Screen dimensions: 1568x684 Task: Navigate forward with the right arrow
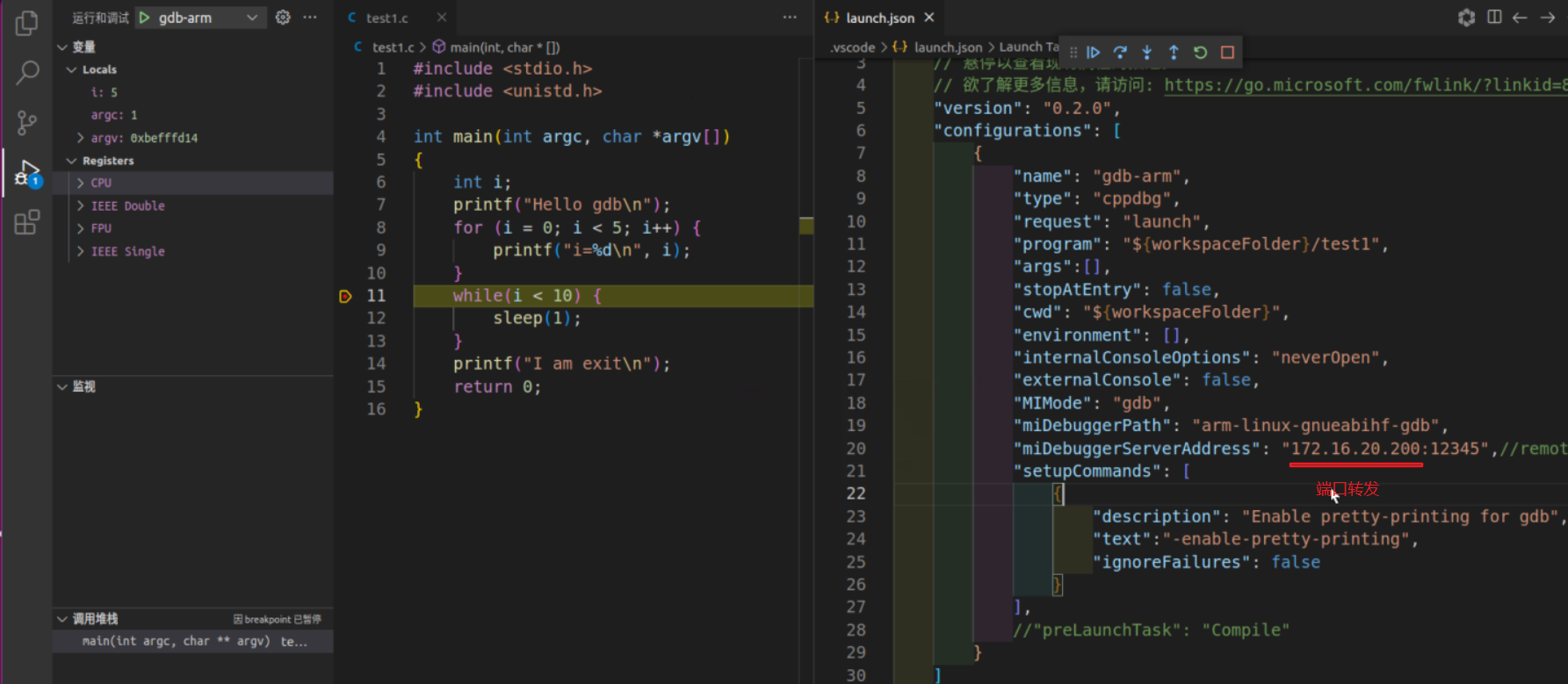[1548, 18]
